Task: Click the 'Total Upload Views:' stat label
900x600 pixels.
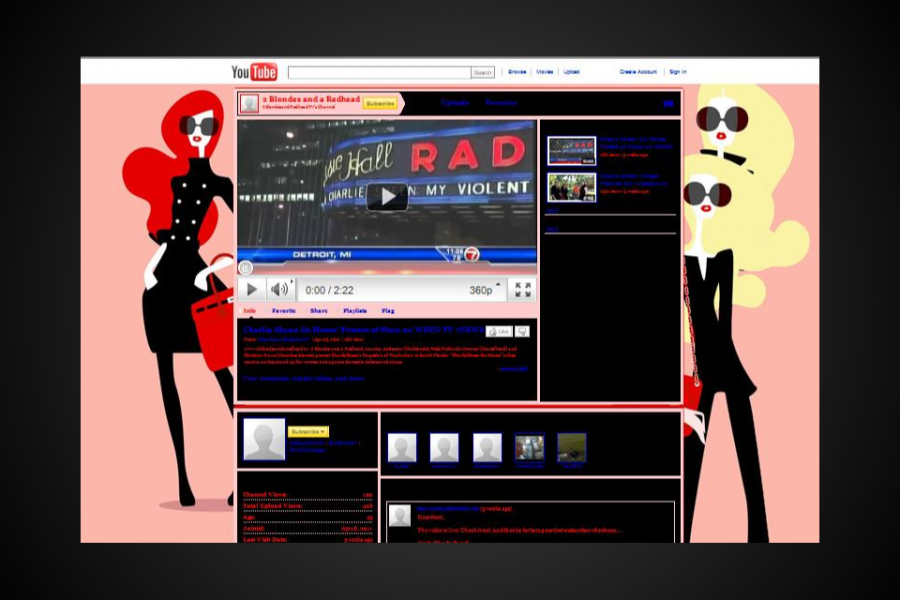Action: click(x=272, y=506)
